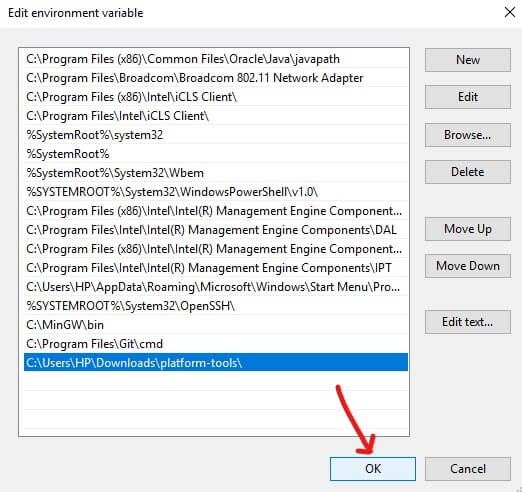Image resolution: width=522 pixels, height=492 pixels.
Task: Select the WindowsPowerShell v1.0 path
Action: [216, 192]
